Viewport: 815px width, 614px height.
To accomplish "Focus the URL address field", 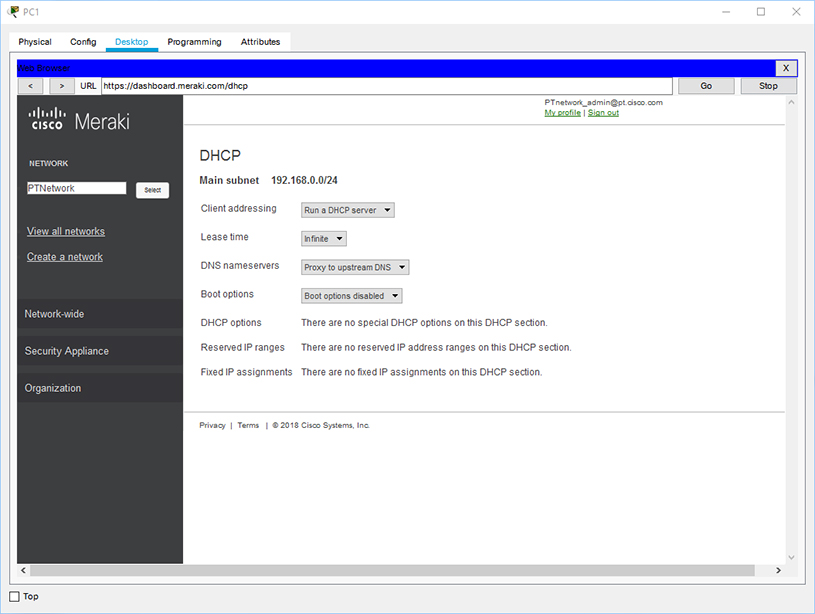I will (387, 86).
